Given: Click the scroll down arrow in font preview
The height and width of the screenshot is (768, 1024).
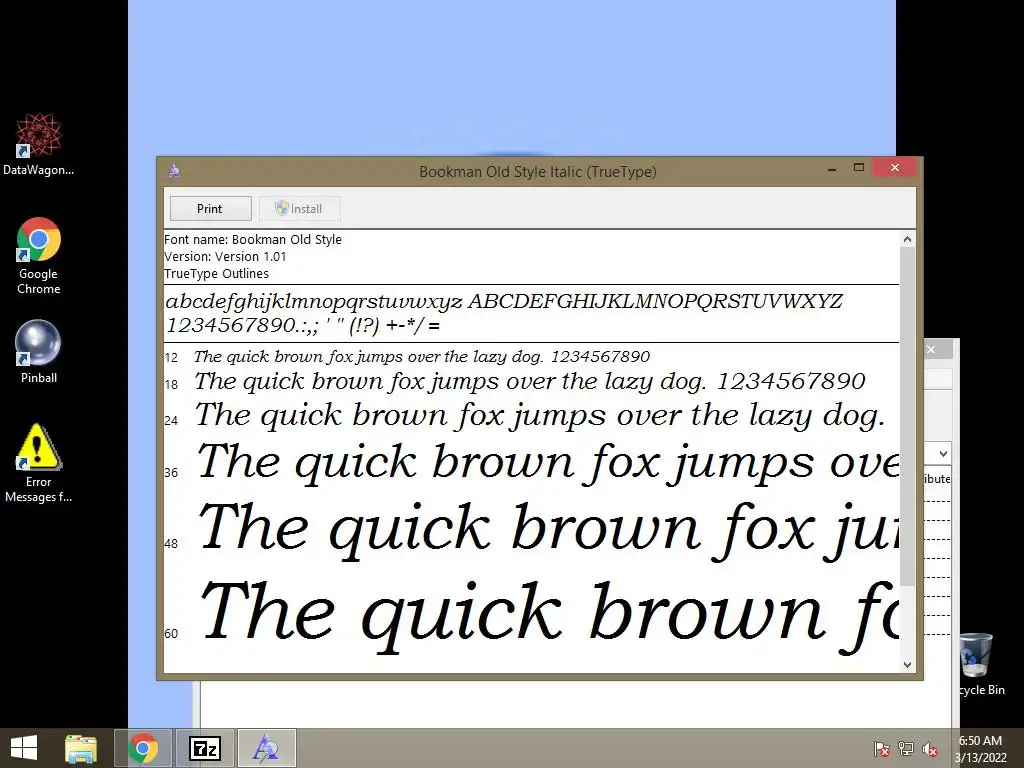Looking at the screenshot, I should (x=907, y=665).
